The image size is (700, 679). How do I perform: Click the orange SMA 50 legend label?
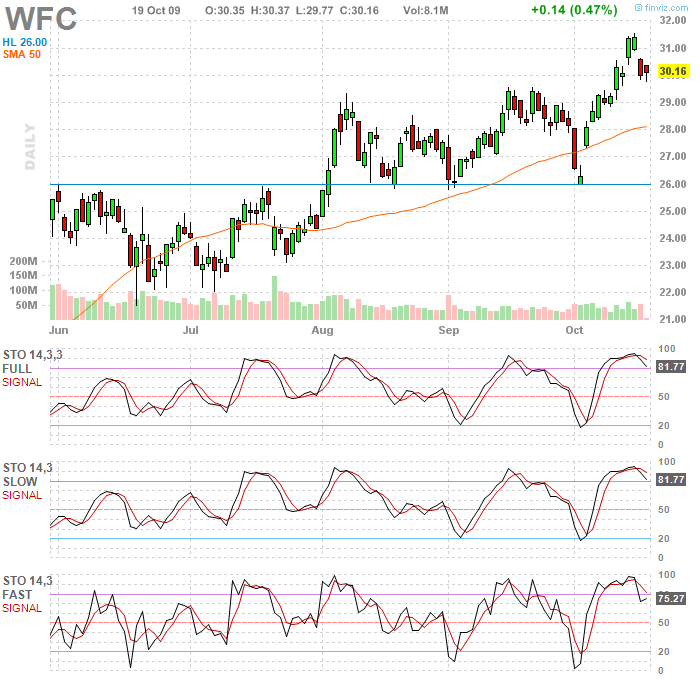[x=21, y=54]
